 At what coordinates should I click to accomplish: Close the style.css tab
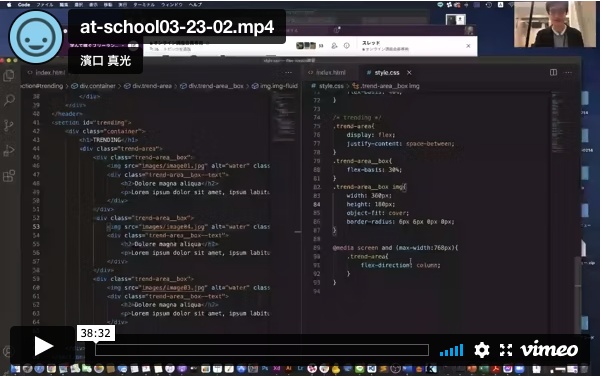pyautogui.click(x=409, y=73)
